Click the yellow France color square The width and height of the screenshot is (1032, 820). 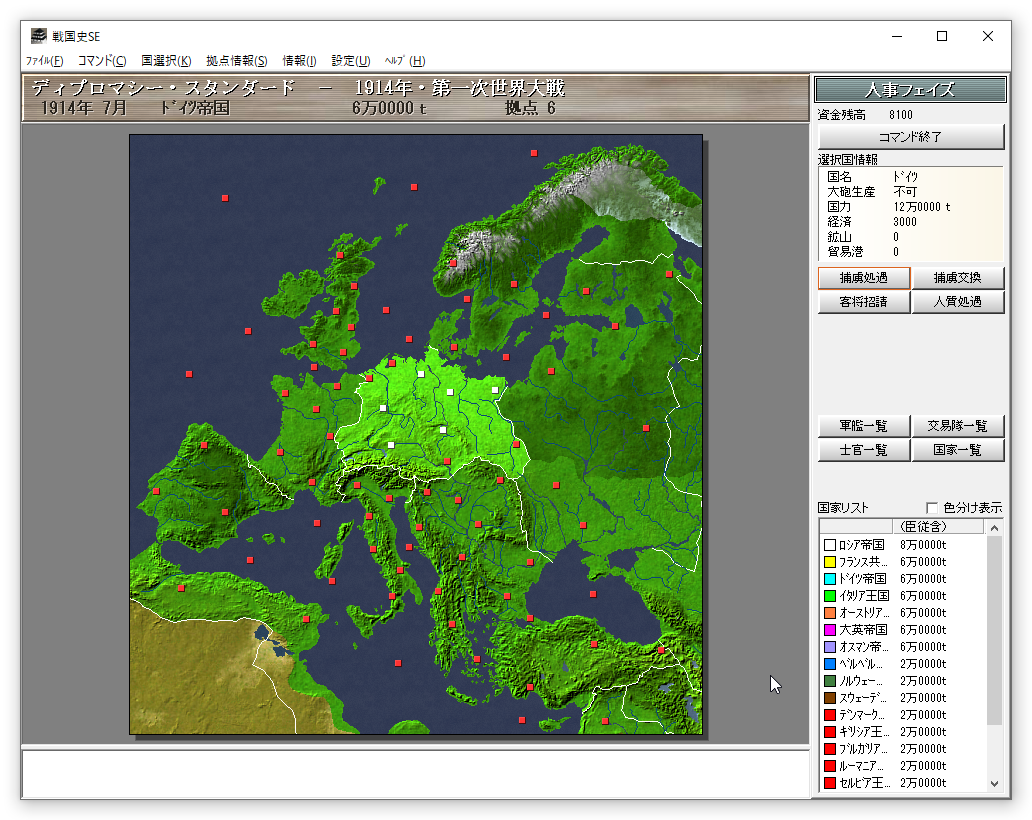click(829, 562)
